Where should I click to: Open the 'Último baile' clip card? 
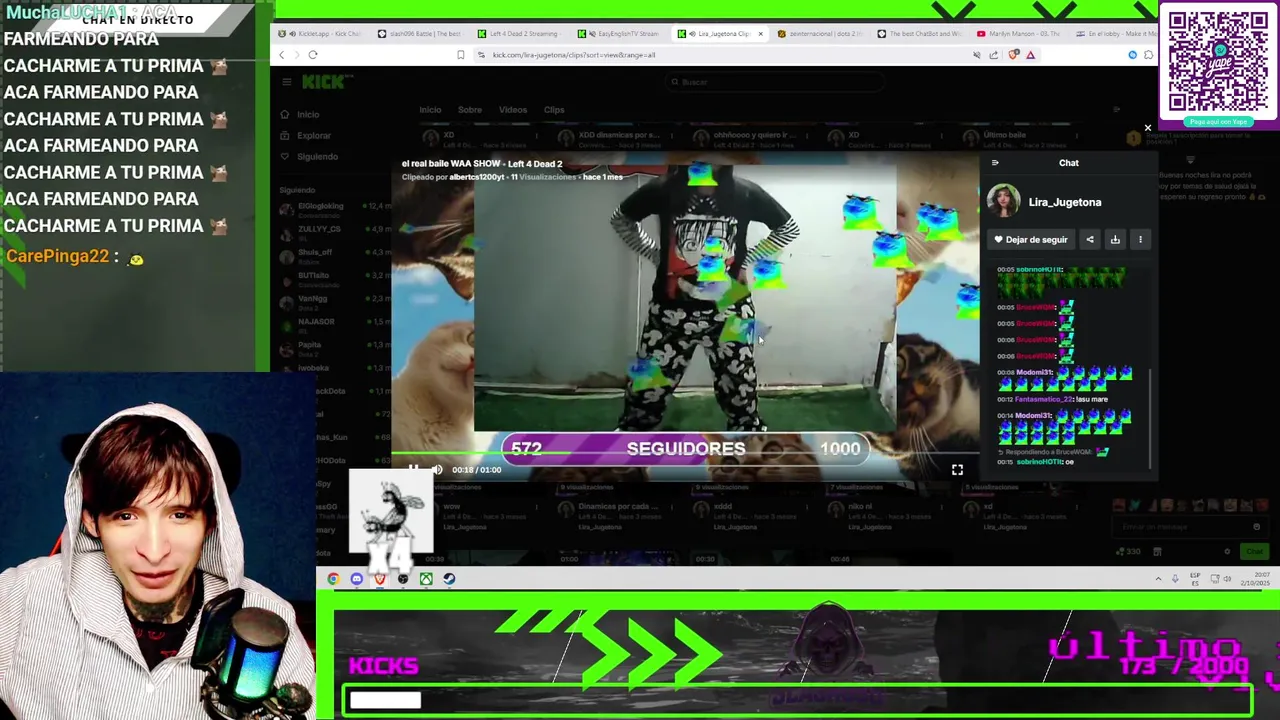[1020, 140]
